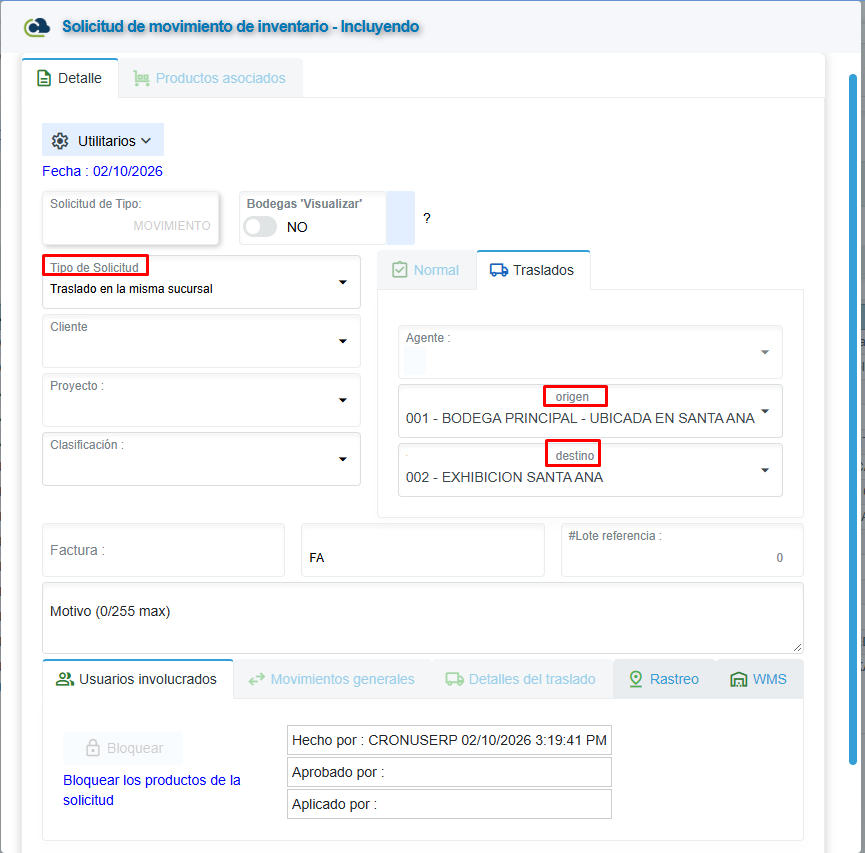Toggle the Bodegas 'Visualizar' switch
This screenshot has width=865, height=853.
(x=260, y=227)
